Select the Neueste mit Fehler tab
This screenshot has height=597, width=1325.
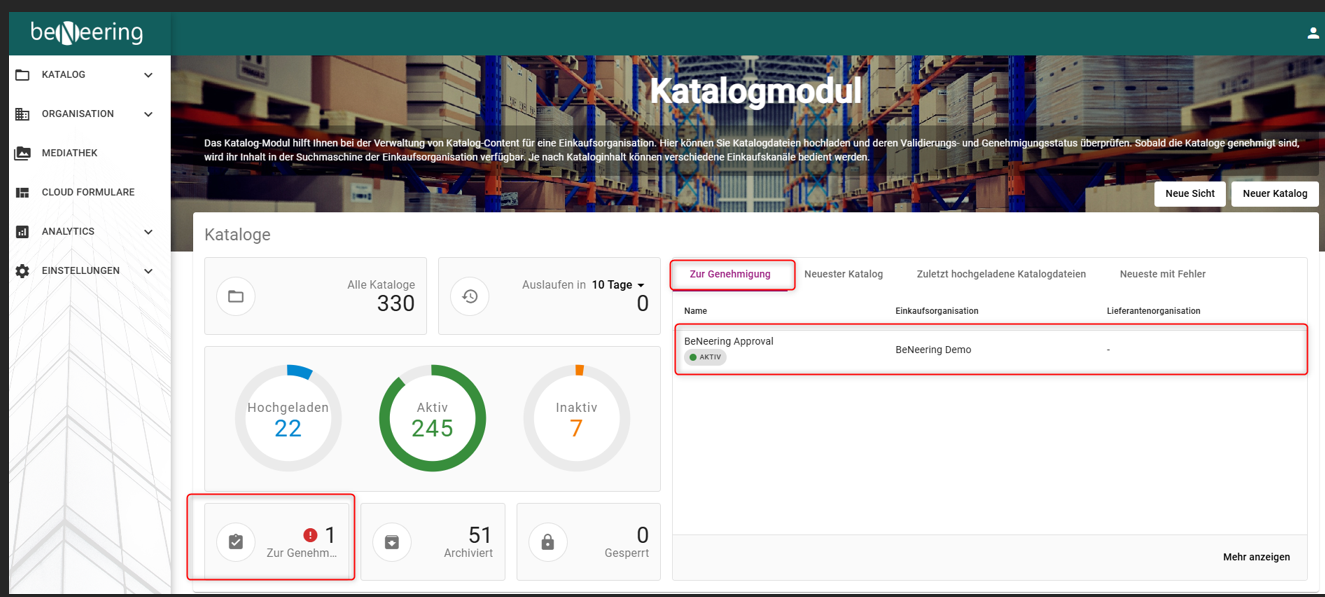(1162, 274)
